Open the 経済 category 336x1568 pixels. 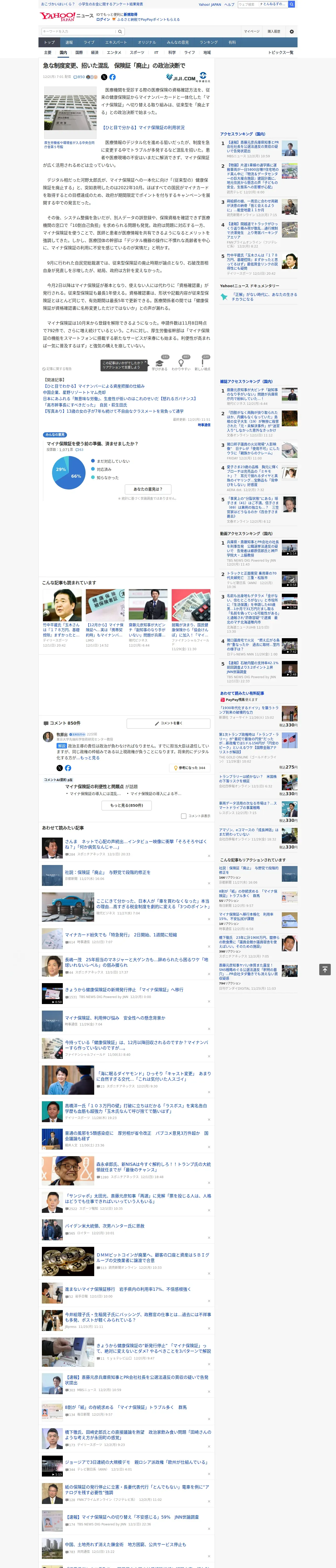point(94,52)
